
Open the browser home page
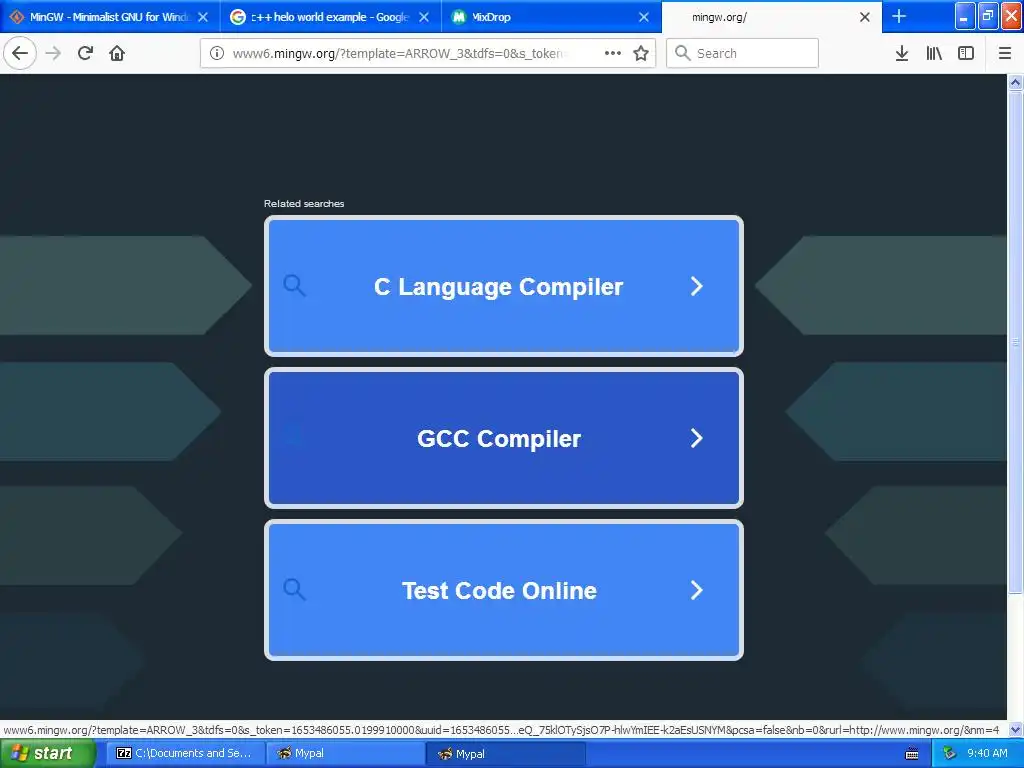coord(117,53)
